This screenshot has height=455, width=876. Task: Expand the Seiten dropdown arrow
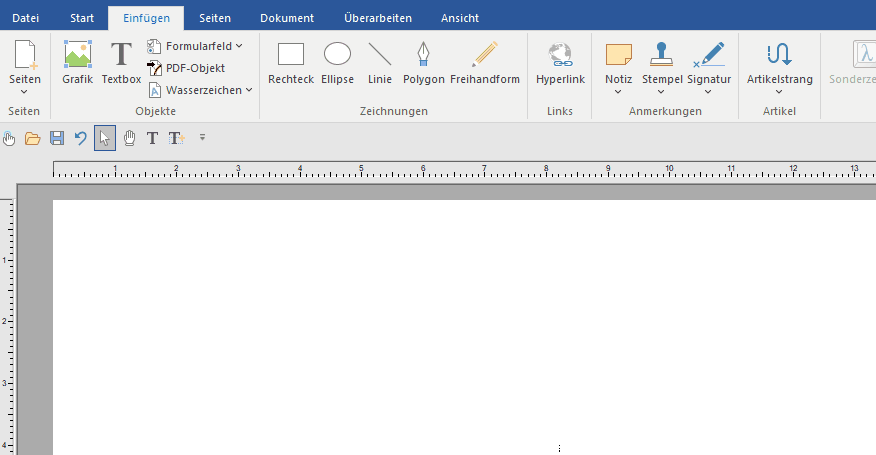[24, 92]
